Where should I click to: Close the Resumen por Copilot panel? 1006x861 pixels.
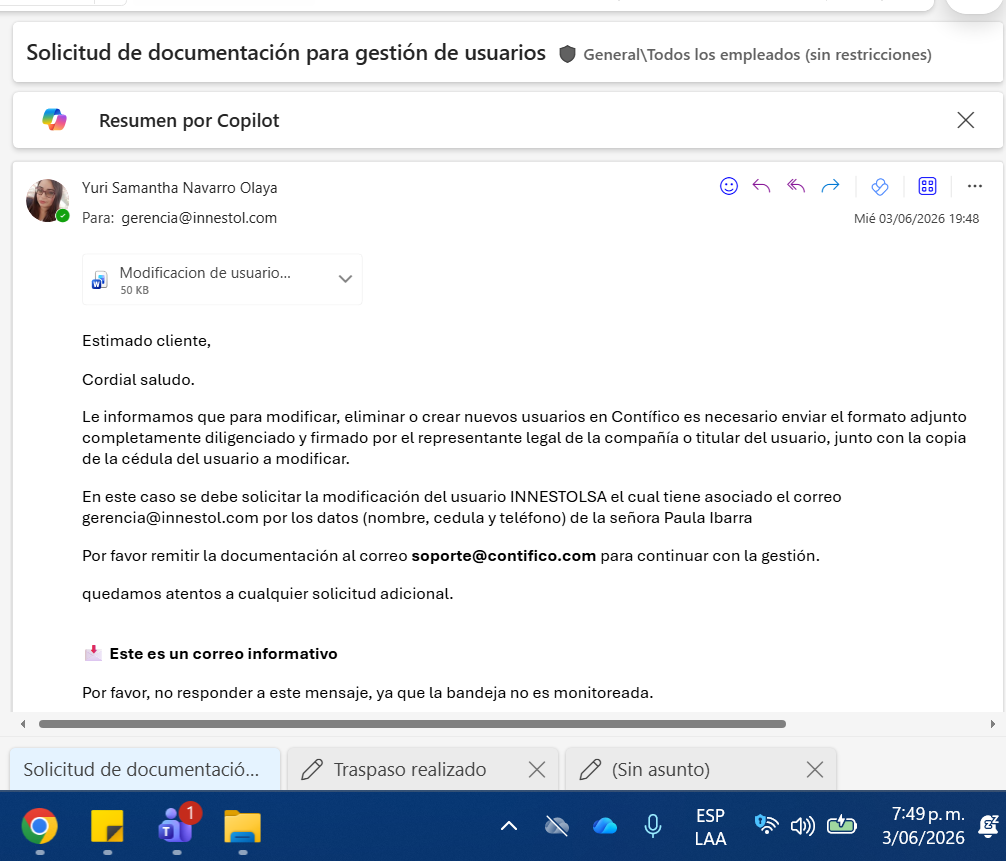click(966, 120)
